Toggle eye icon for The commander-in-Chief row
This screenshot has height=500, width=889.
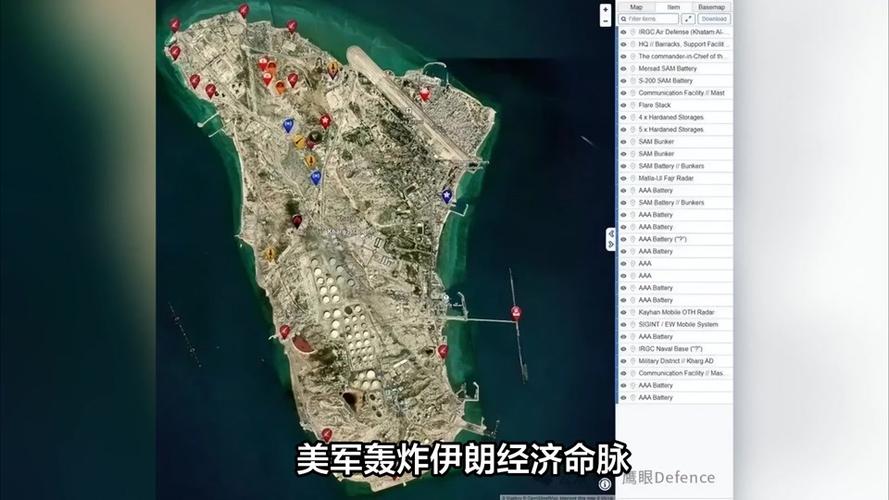pyautogui.click(x=624, y=57)
